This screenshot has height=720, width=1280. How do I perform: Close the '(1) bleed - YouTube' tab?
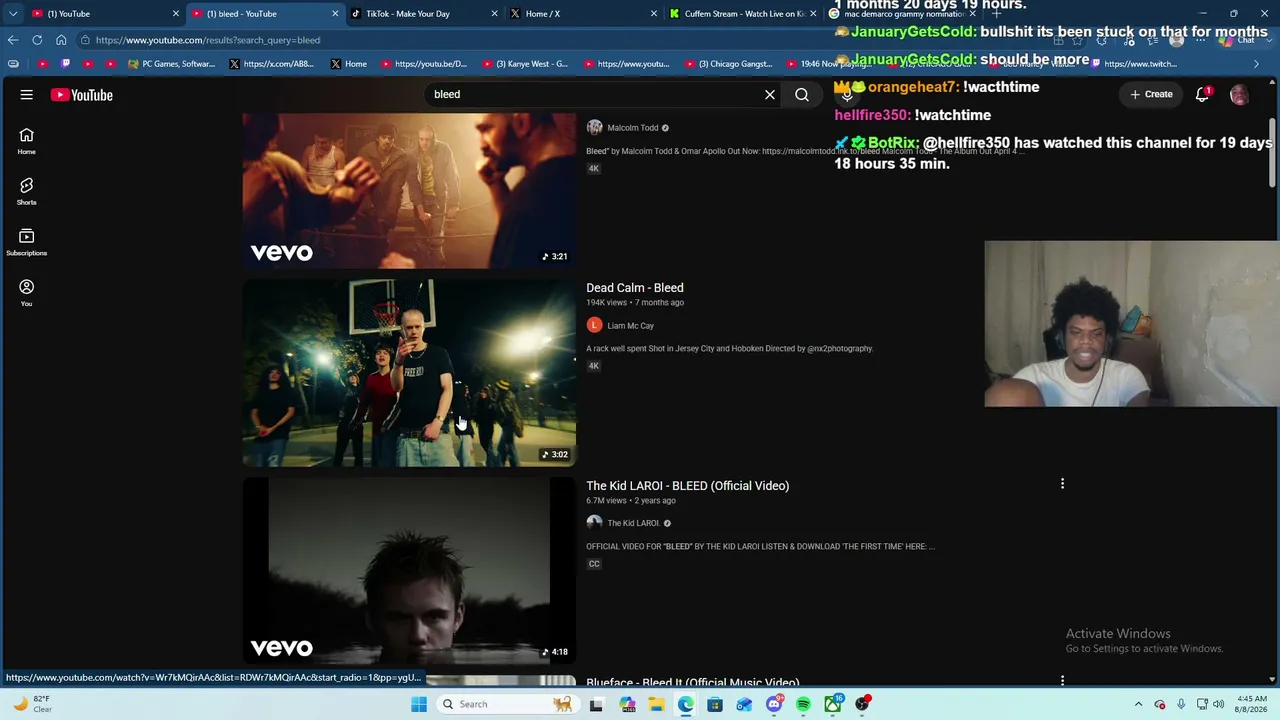[334, 14]
